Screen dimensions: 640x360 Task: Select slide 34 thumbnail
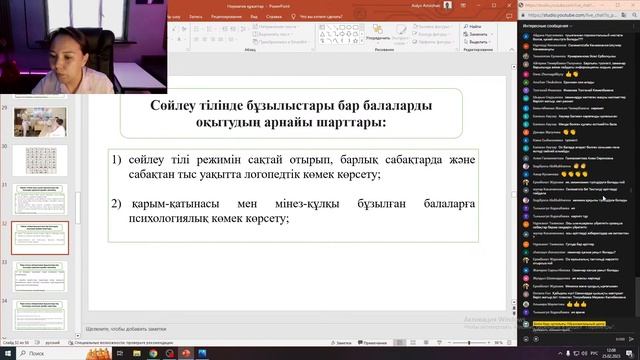[40, 315]
